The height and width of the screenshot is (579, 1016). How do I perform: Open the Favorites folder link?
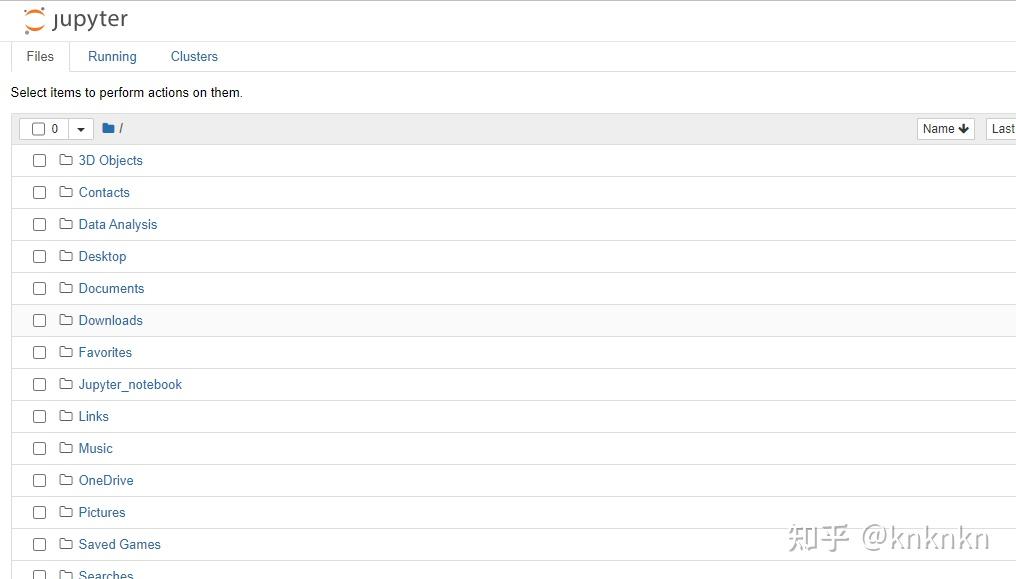(x=105, y=352)
